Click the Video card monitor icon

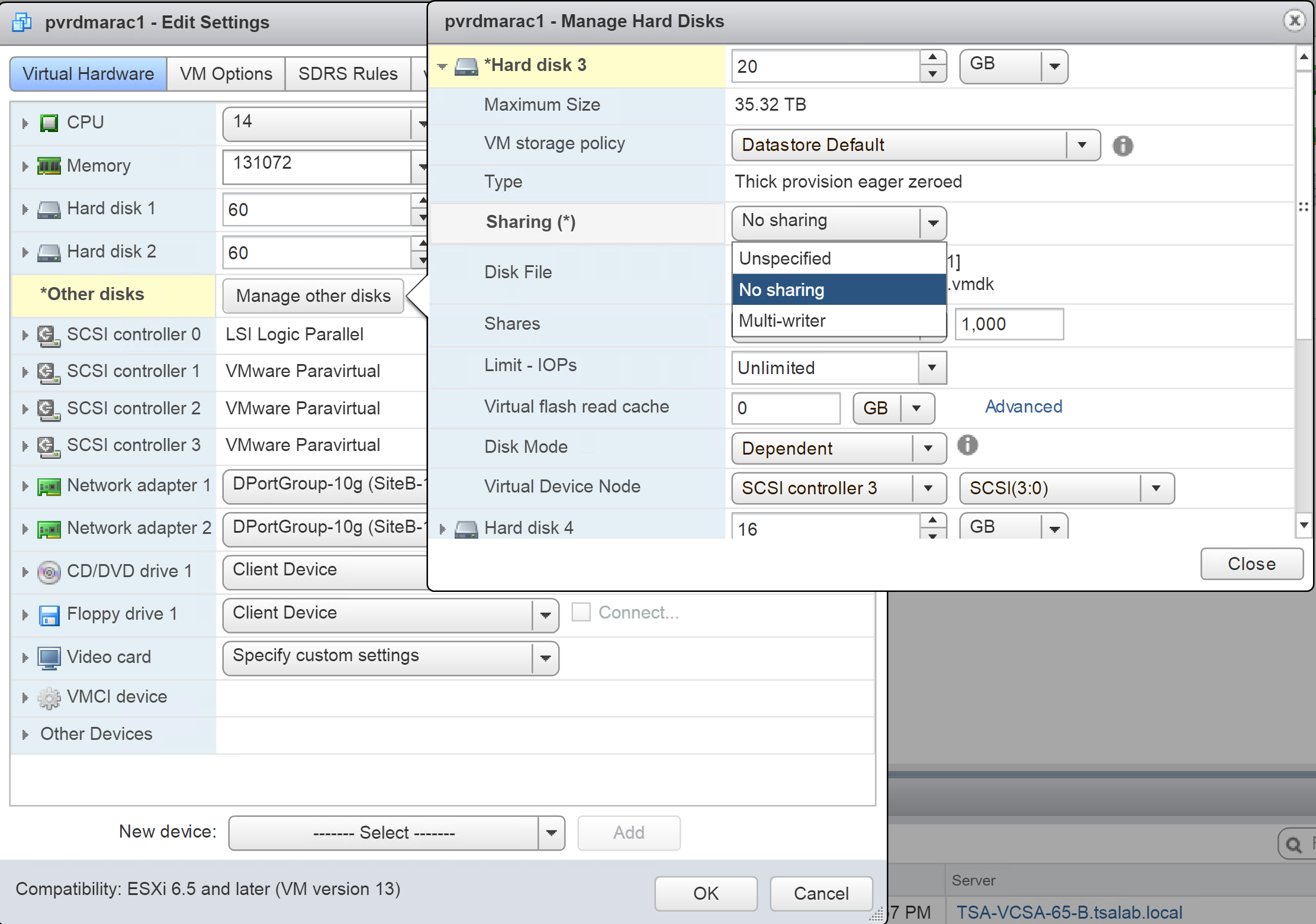coord(49,658)
